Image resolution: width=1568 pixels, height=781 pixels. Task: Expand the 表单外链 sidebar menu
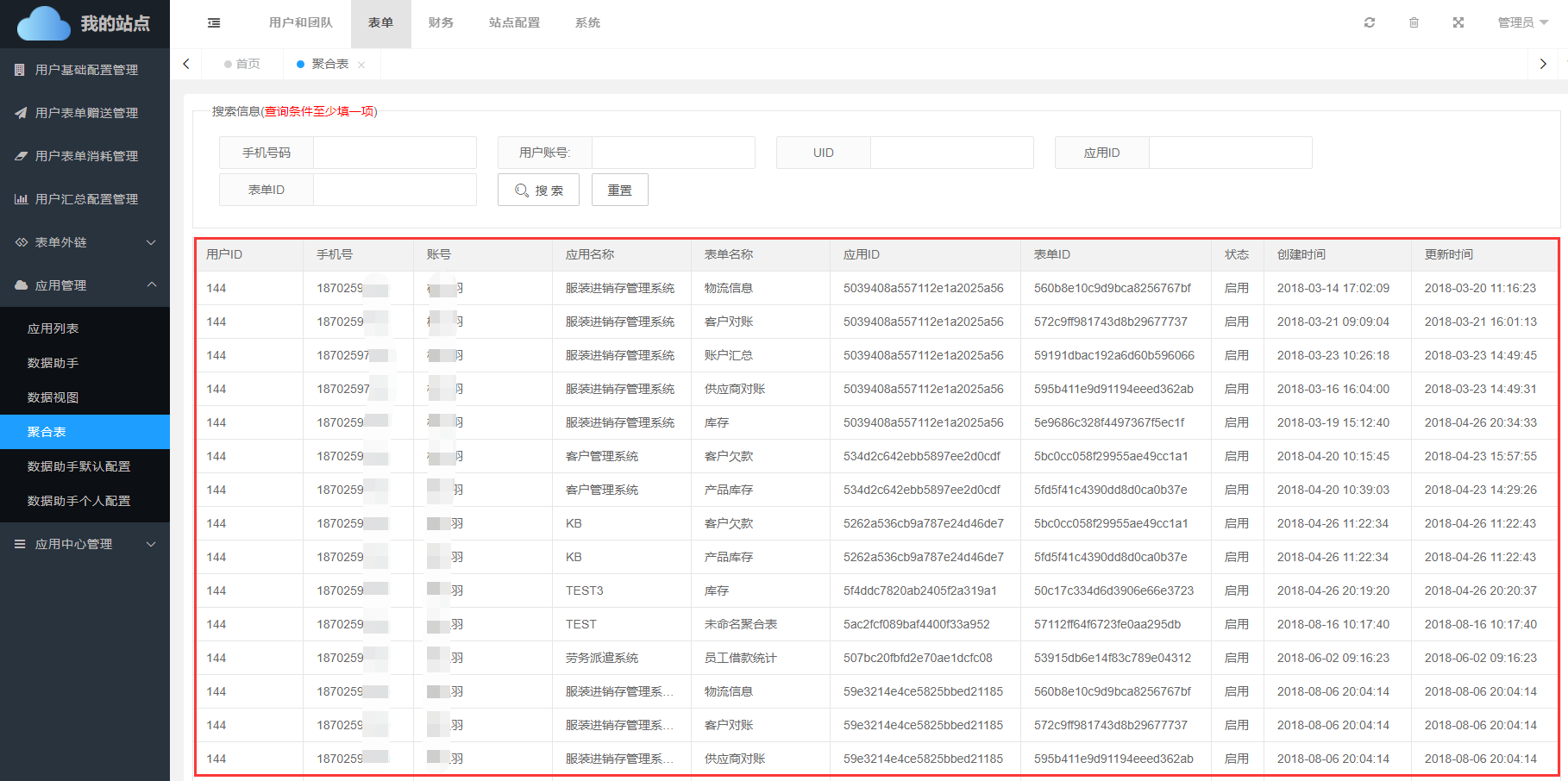point(85,242)
